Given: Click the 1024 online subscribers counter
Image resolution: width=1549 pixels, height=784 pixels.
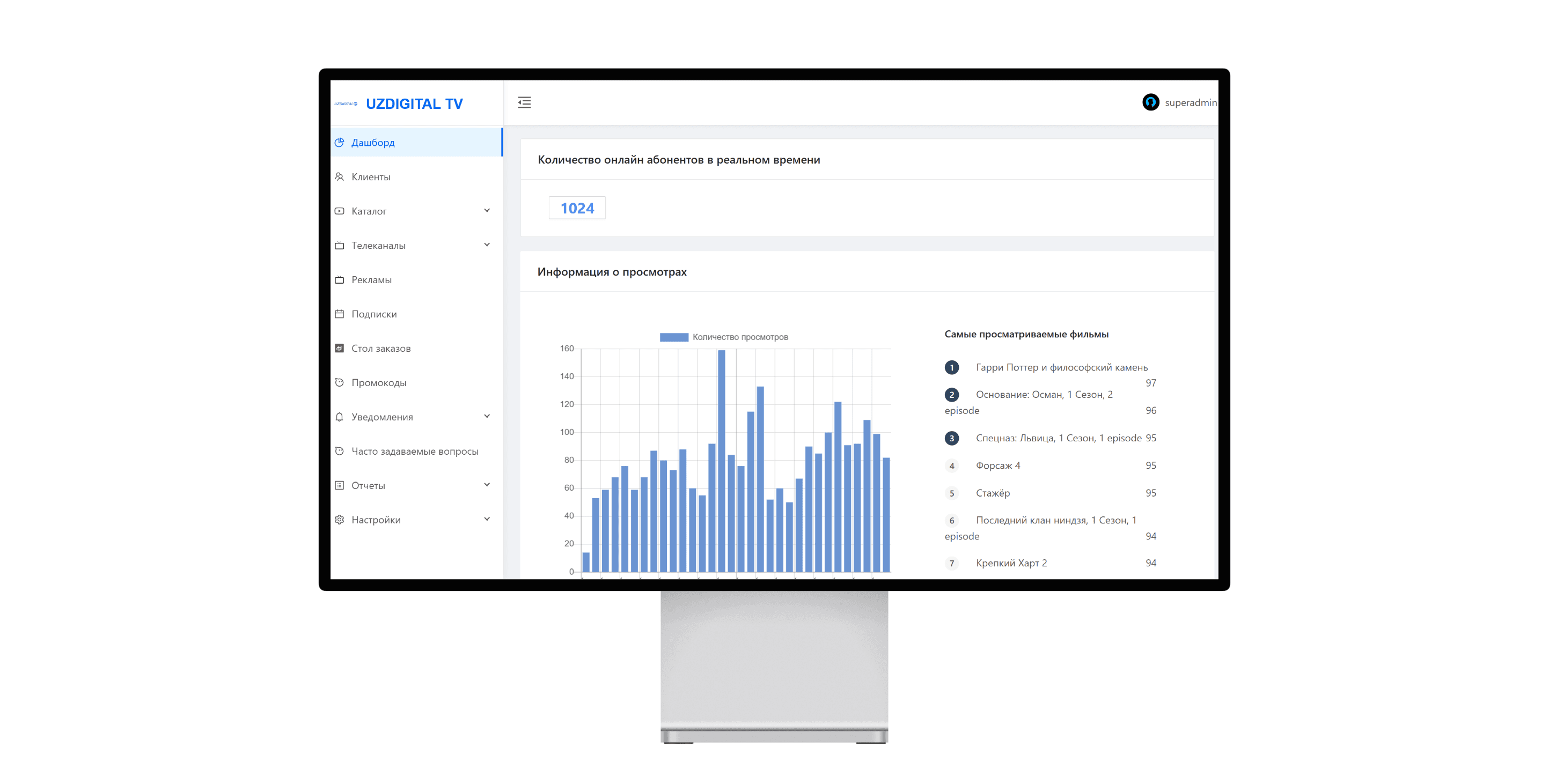Looking at the screenshot, I should 577,208.
